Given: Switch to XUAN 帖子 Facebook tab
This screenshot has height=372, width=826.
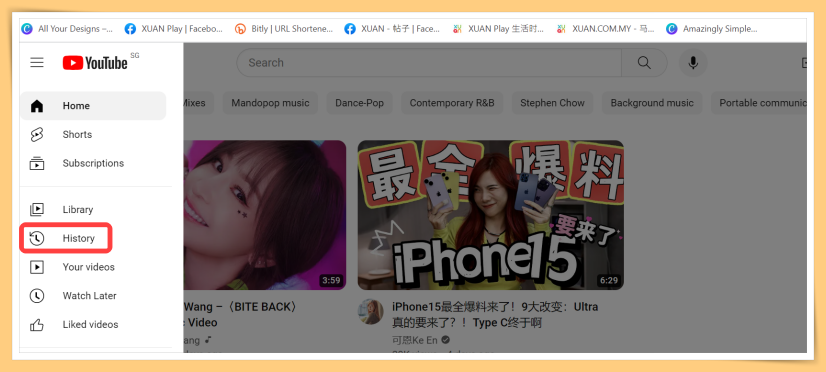Looking at the screenshot, I should click(x=392, y=29).
